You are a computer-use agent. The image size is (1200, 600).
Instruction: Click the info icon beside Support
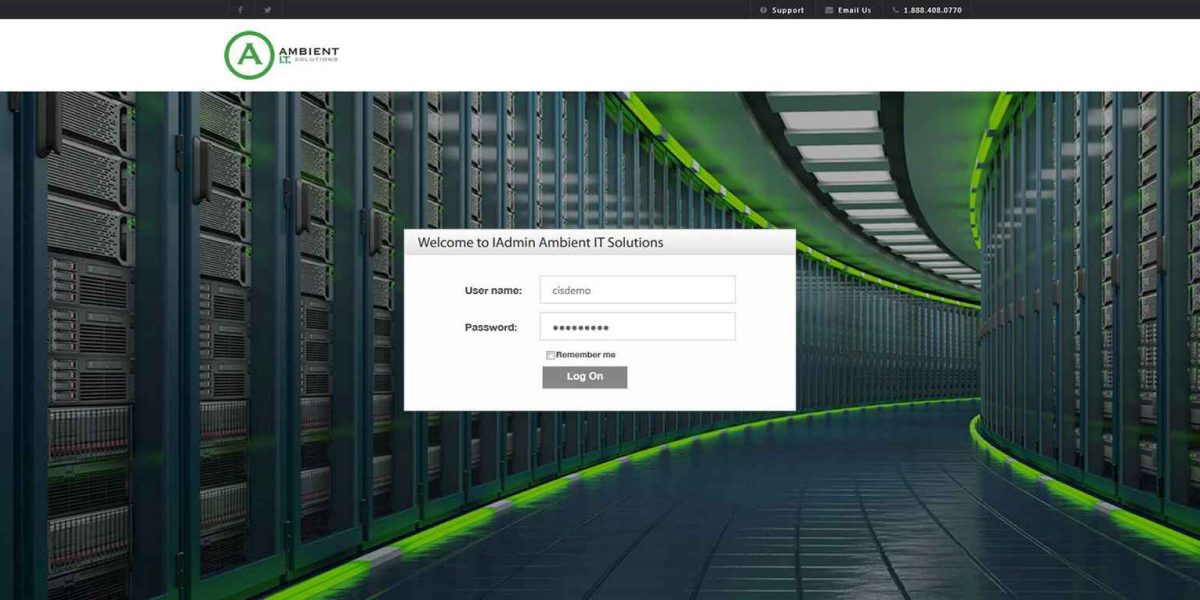tap(762, 10)
